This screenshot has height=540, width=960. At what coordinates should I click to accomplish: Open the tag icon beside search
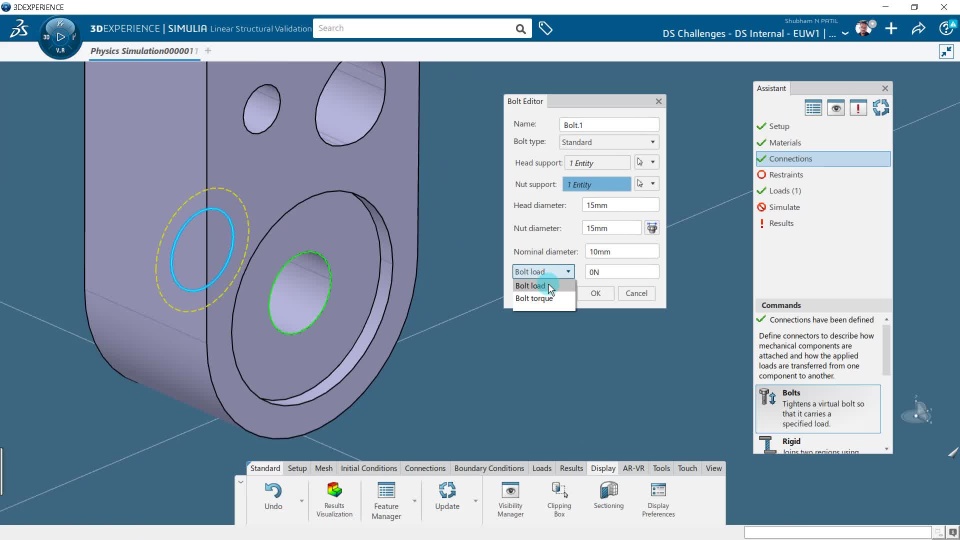pyautogui.click(x=546, y=28)
